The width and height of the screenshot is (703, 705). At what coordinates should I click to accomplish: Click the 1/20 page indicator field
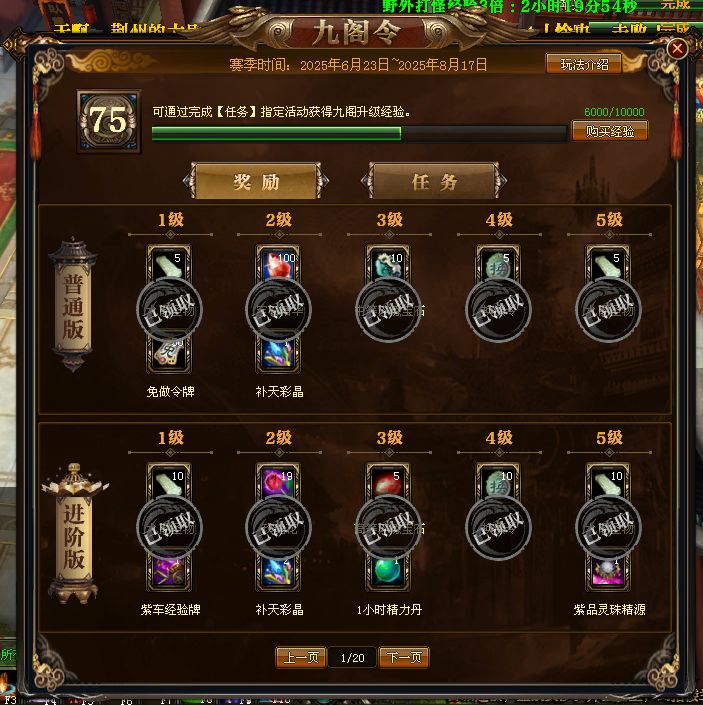pyautogui.click(x=352, y=658)
